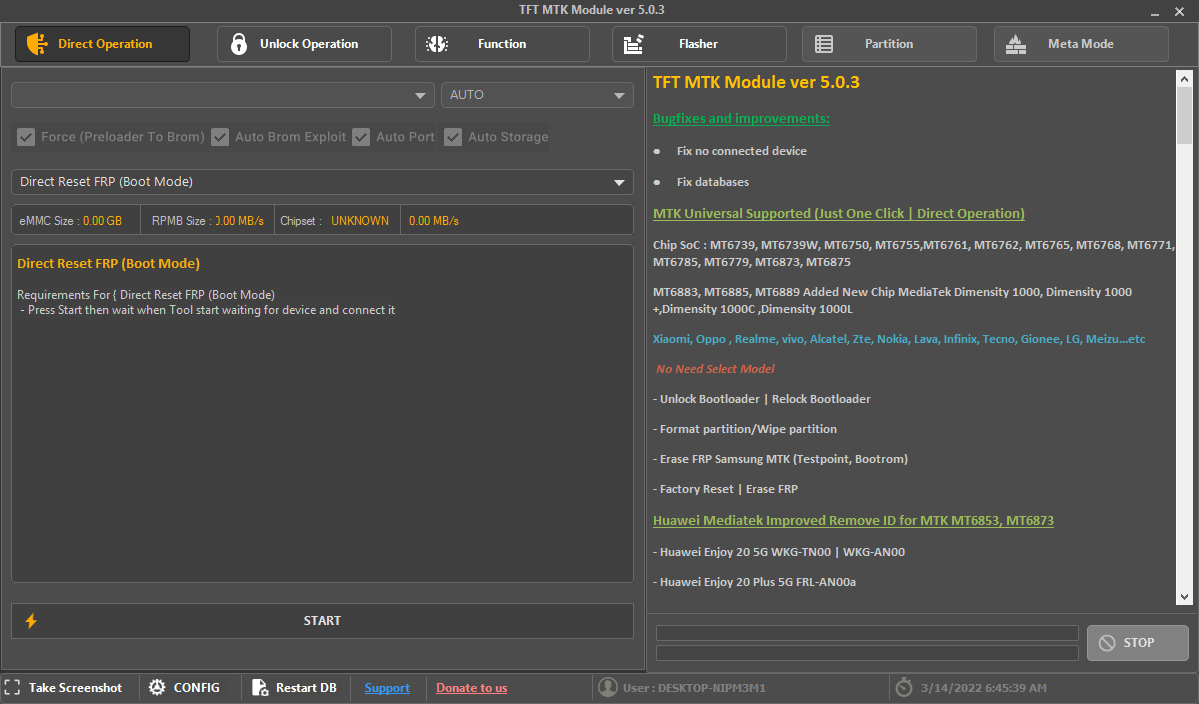Disable the Auto Port checkbox
This screenshot has width=1199, height=704.
[x=361, y=136]
